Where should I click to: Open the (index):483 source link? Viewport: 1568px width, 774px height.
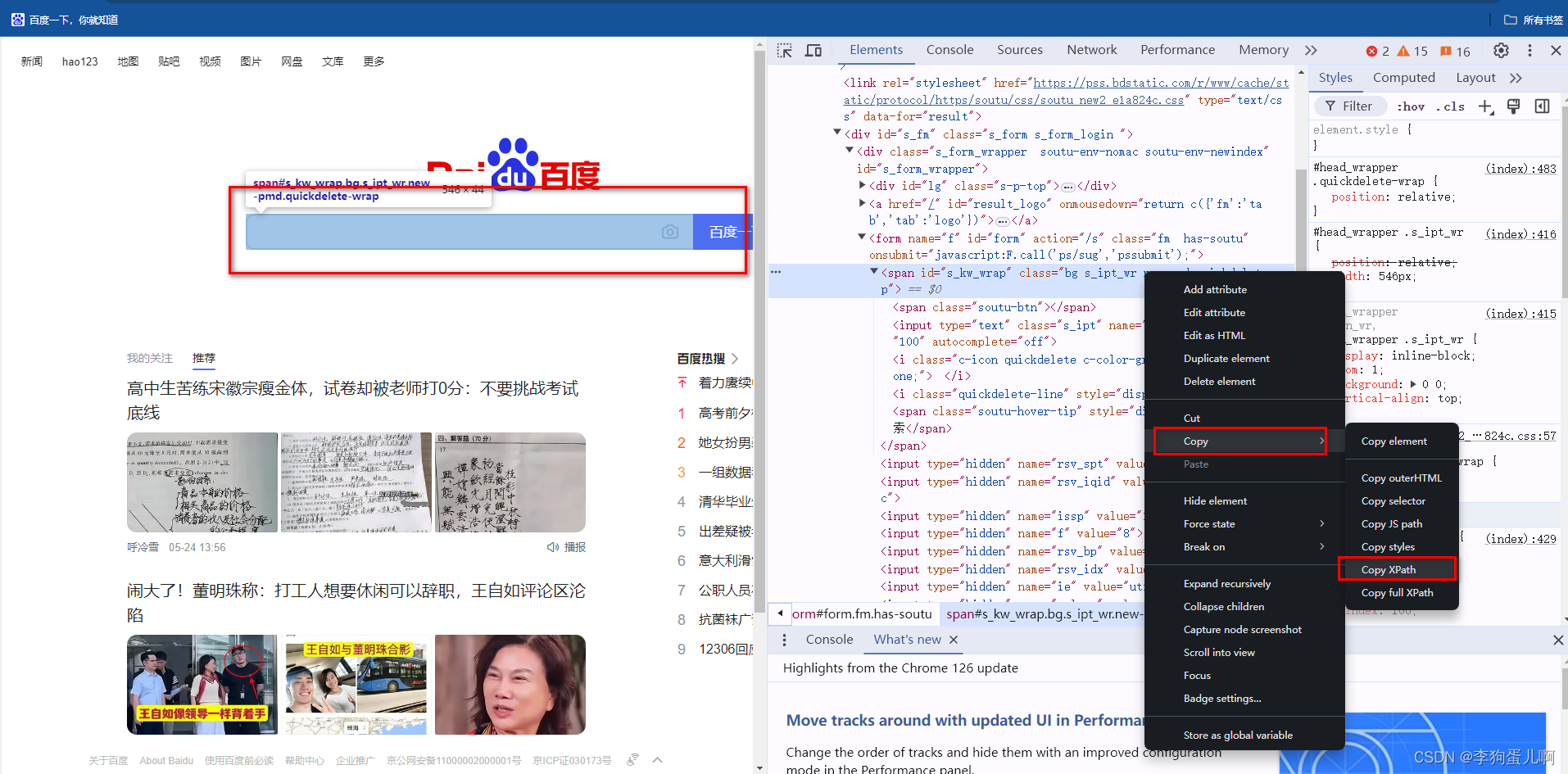point(1520,169)
